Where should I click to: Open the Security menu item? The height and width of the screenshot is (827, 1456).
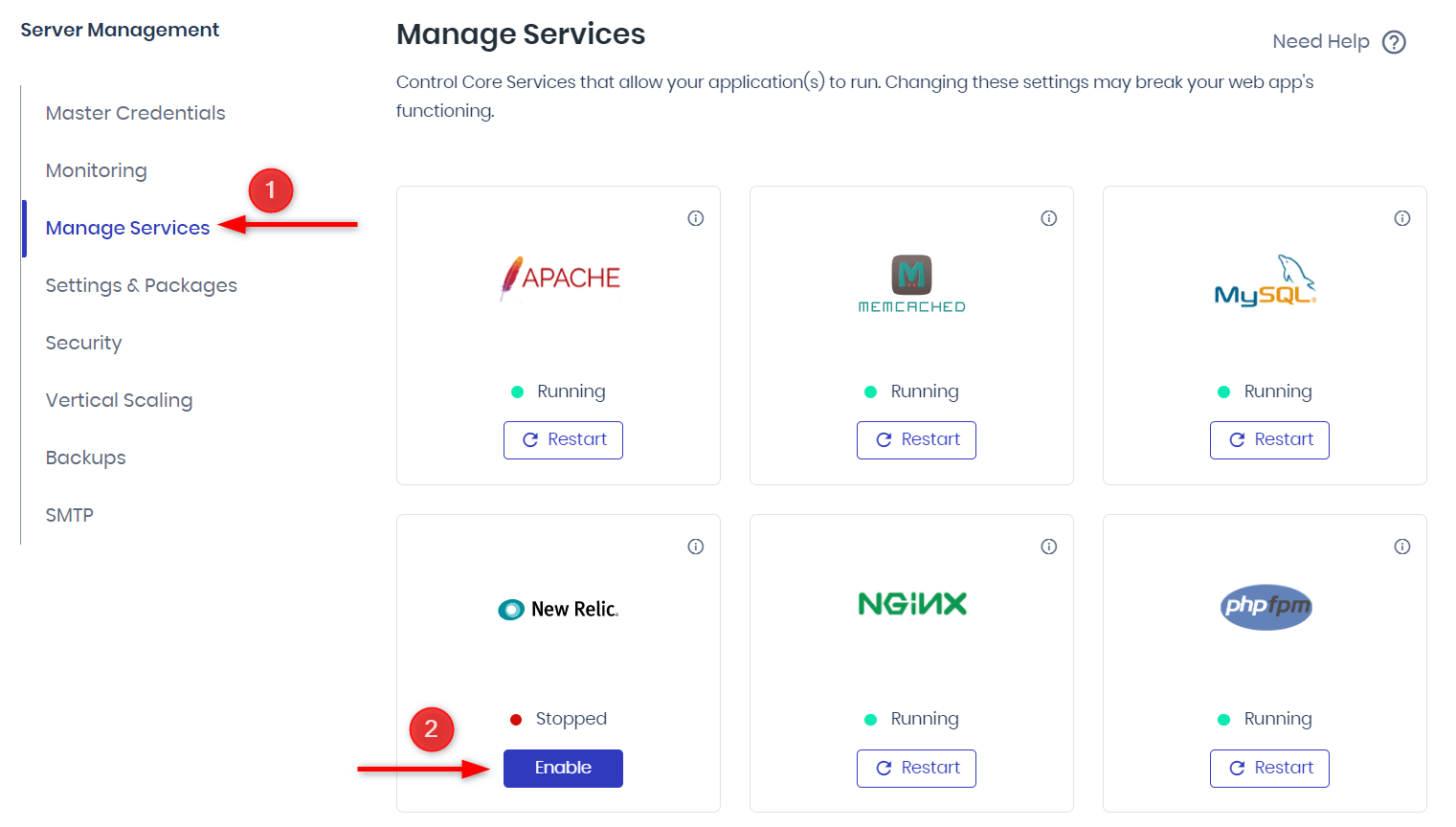[x=84, y=343]
